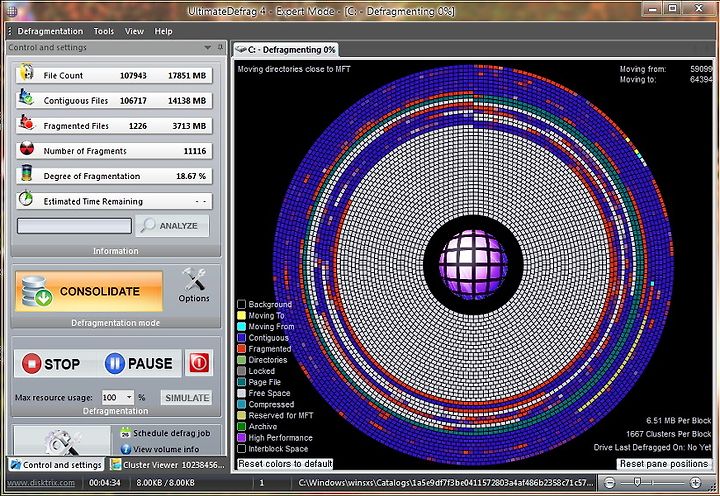Viewport: 720px width, 496px height.
Task: Click the 1667 Clusters Per Block text
Action: point(669,434)
